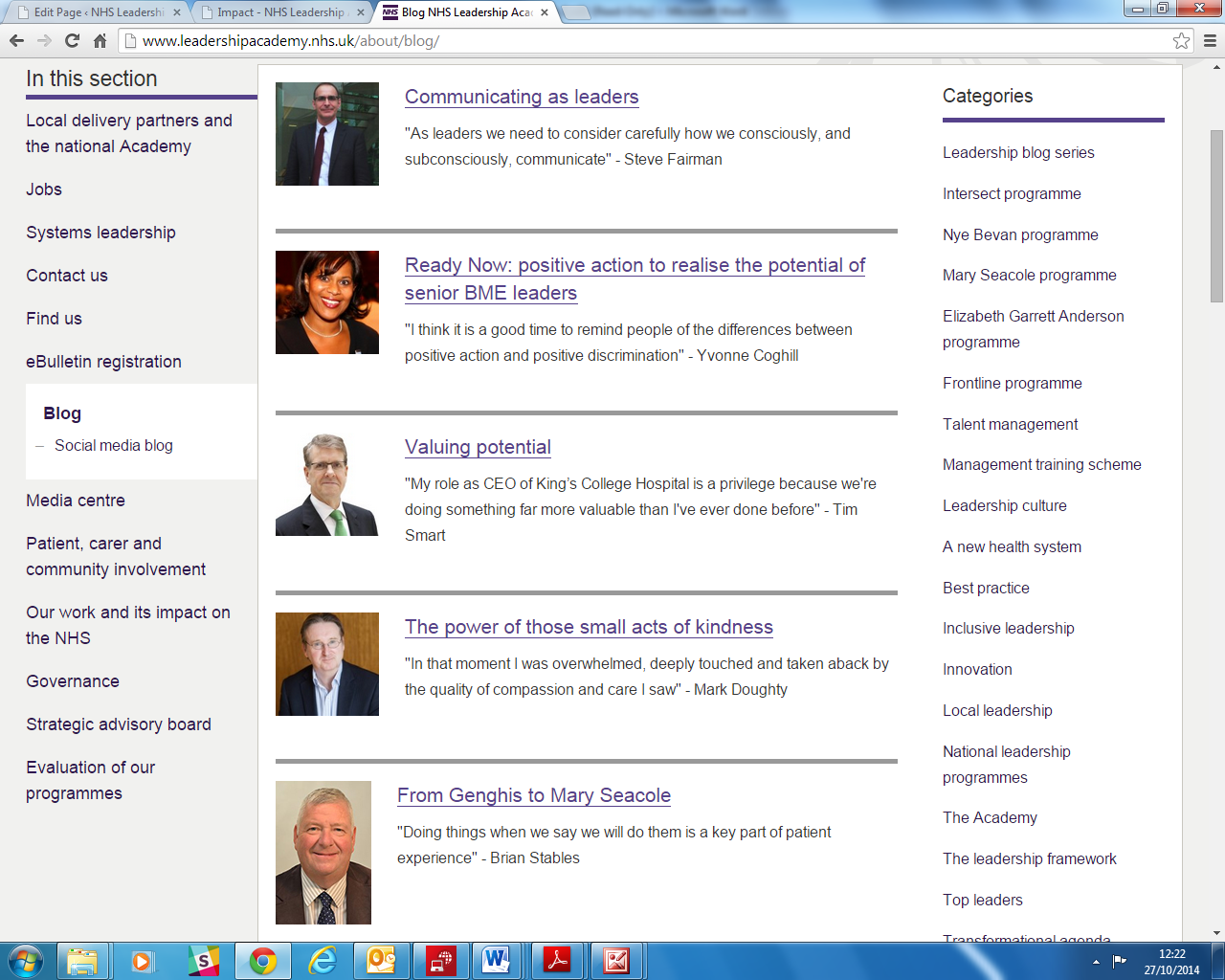Close the Blog NHS Leadership Academy tab
Screen dimensions: 1225x980
(x=545, y=12)
